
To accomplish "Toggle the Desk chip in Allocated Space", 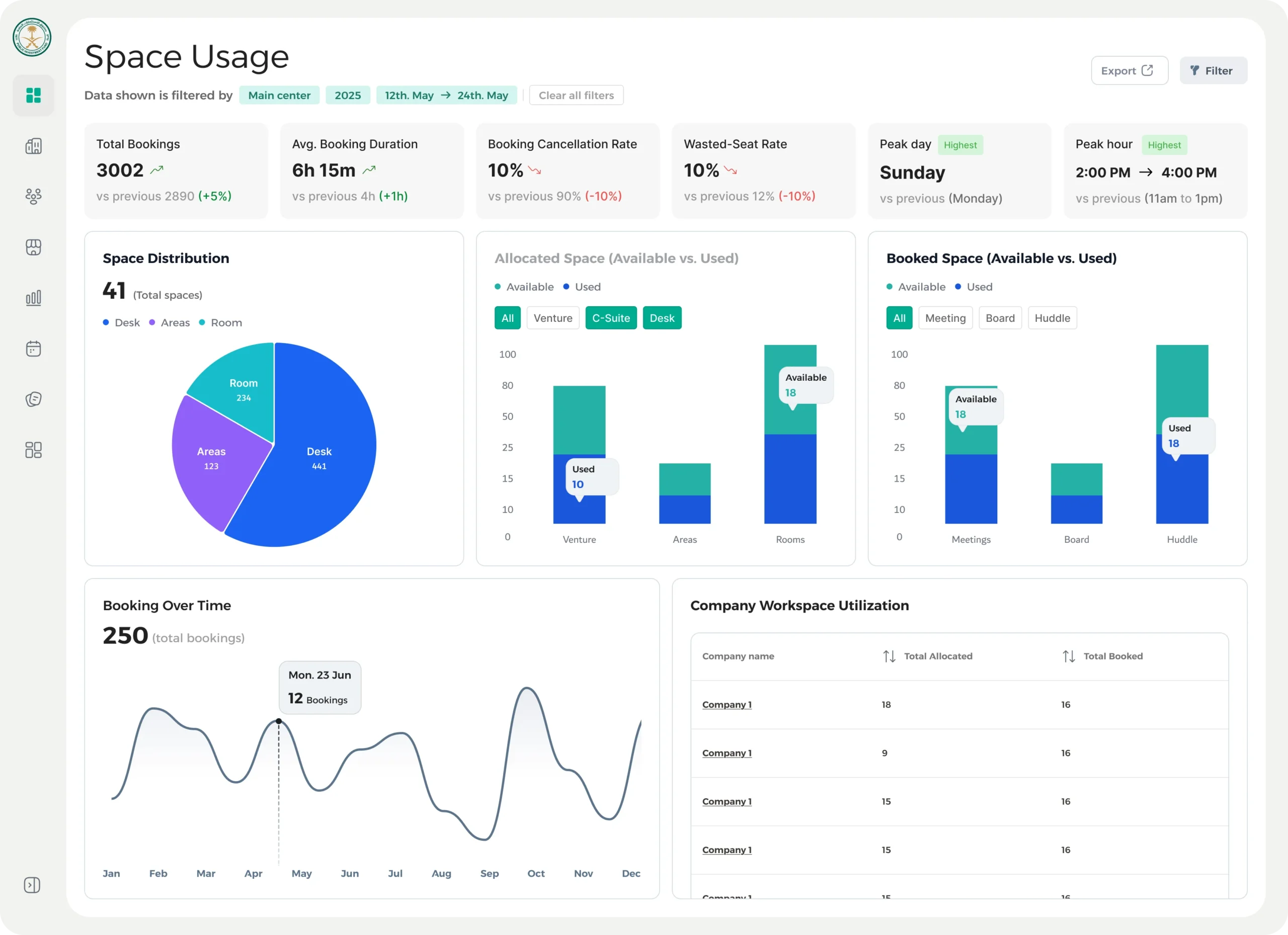I will 662,318.
